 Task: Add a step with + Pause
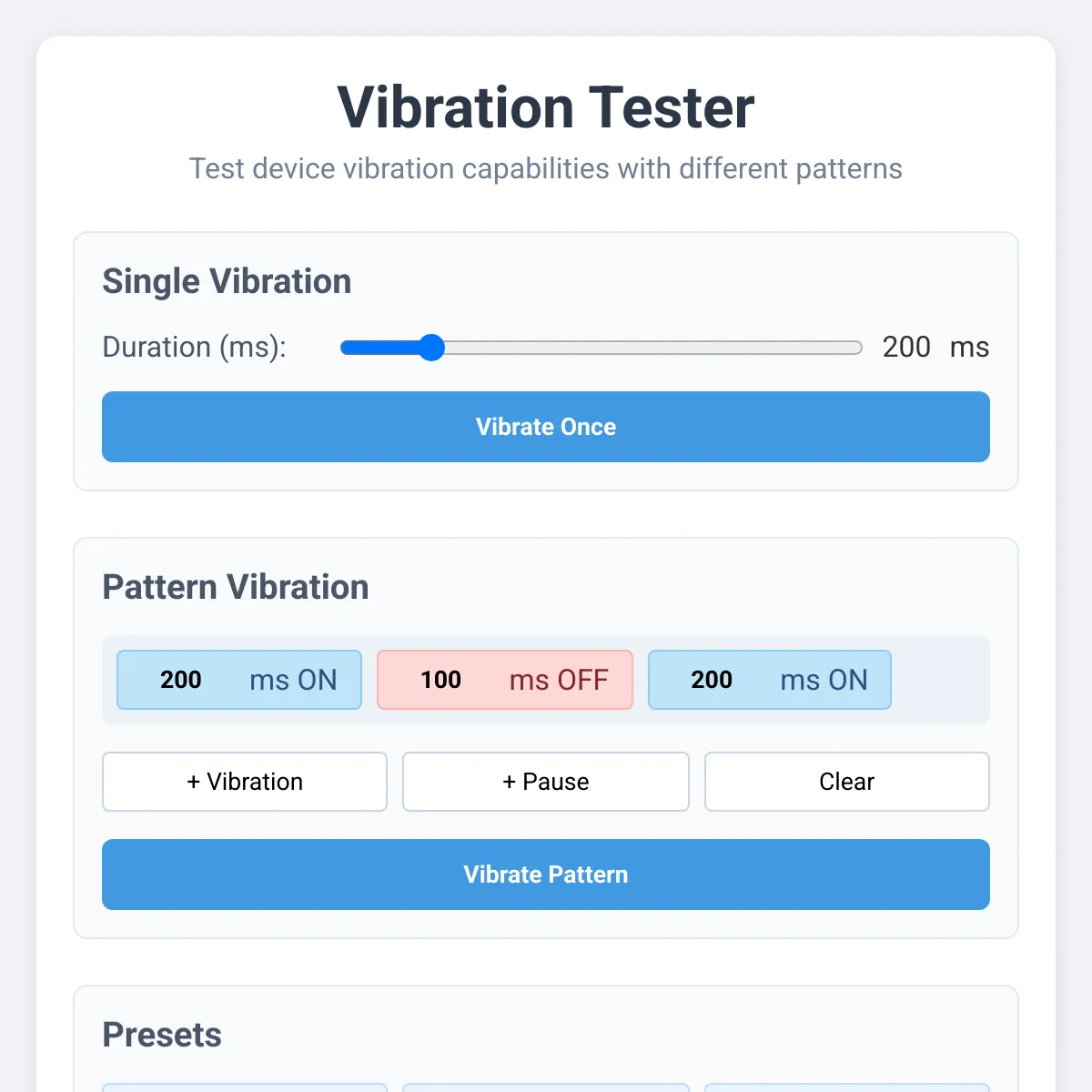tap(546, 782)
